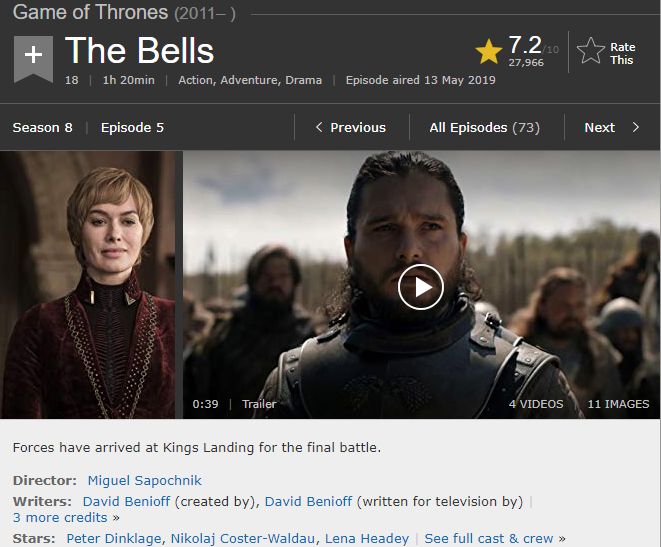This screenshot has width=661, height=547.
Task: Open All Episodes (73) list
Action: click(x=484, y=127)
